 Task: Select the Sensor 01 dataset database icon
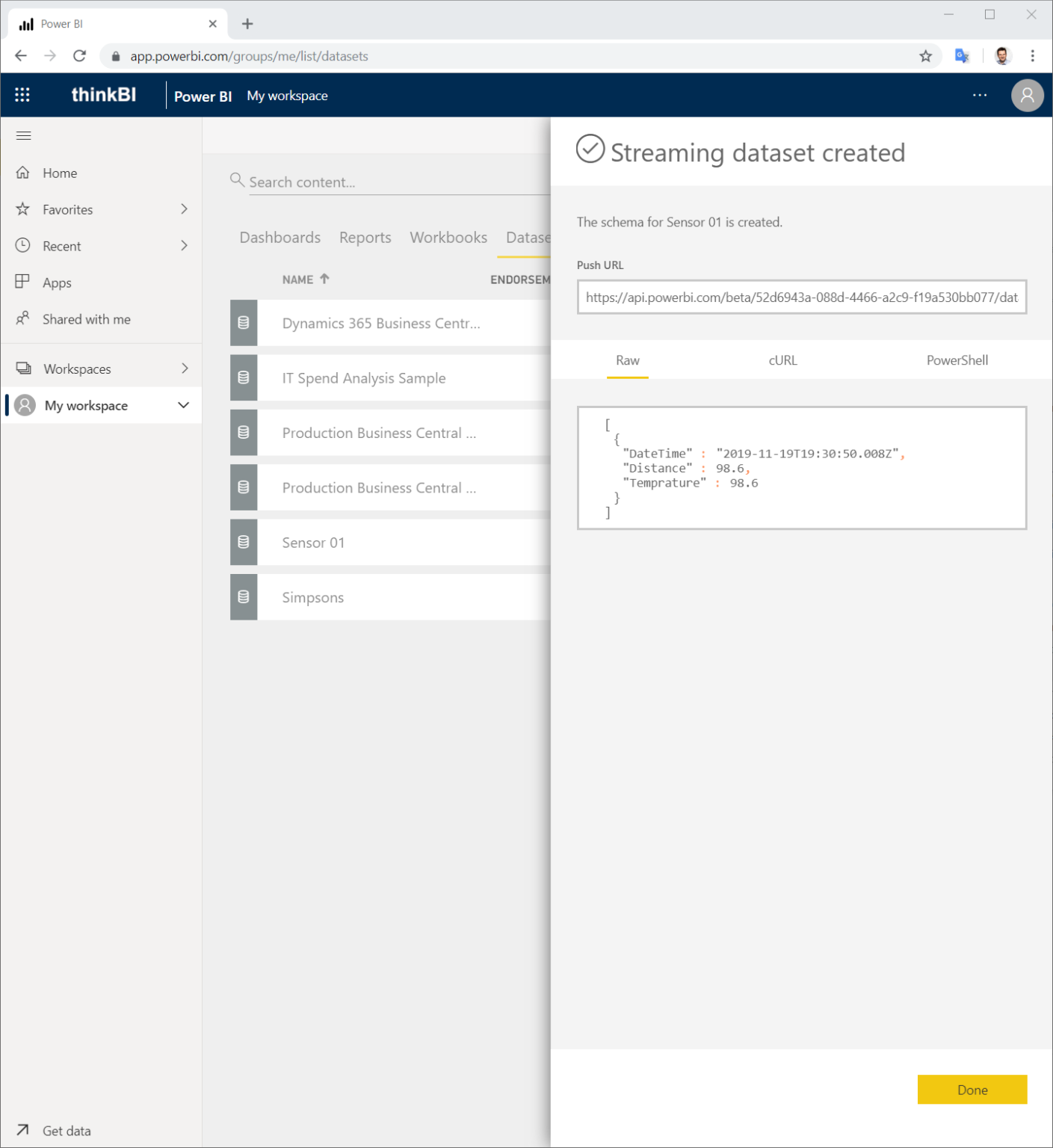(243, 542)
